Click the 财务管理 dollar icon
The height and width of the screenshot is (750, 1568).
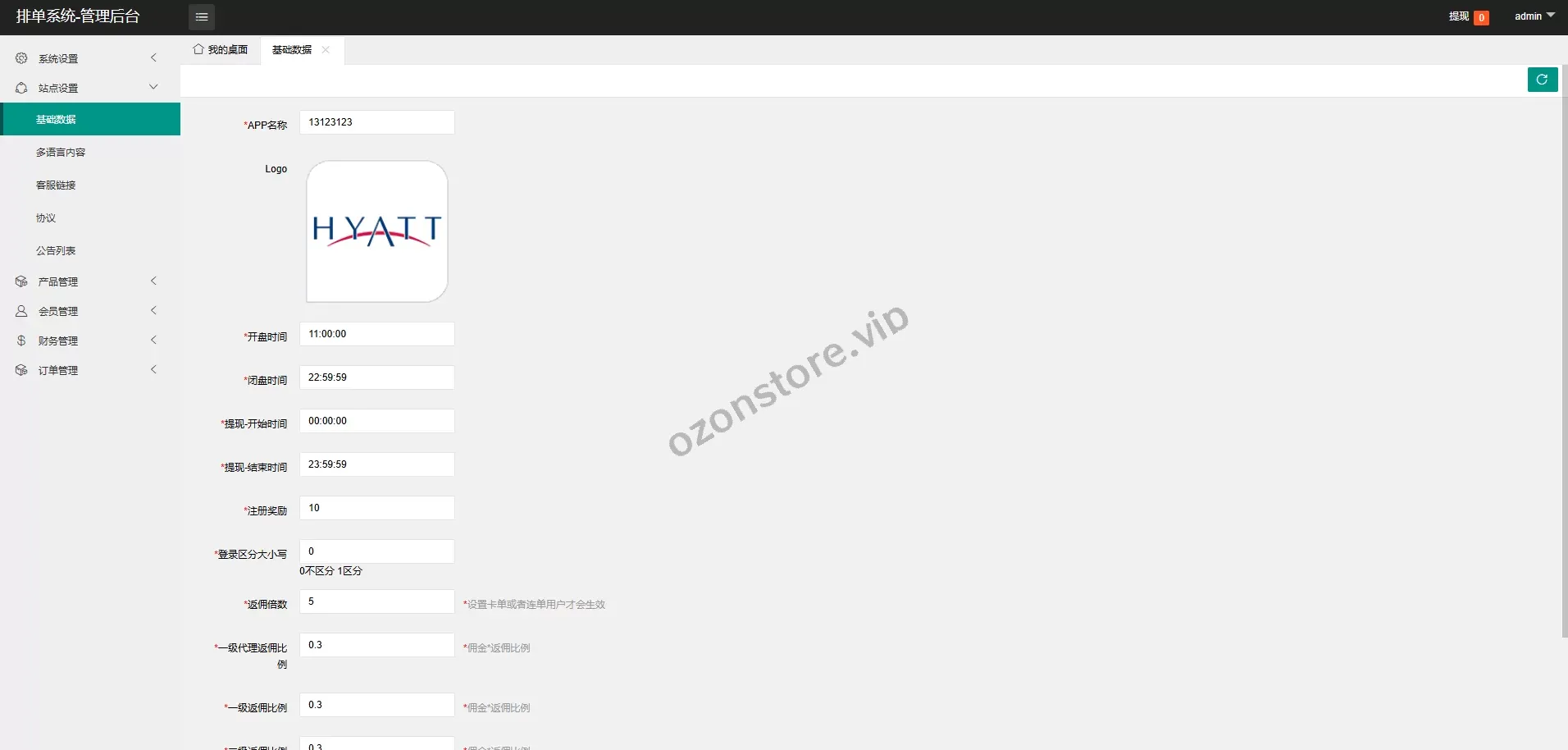pos(21,341)
